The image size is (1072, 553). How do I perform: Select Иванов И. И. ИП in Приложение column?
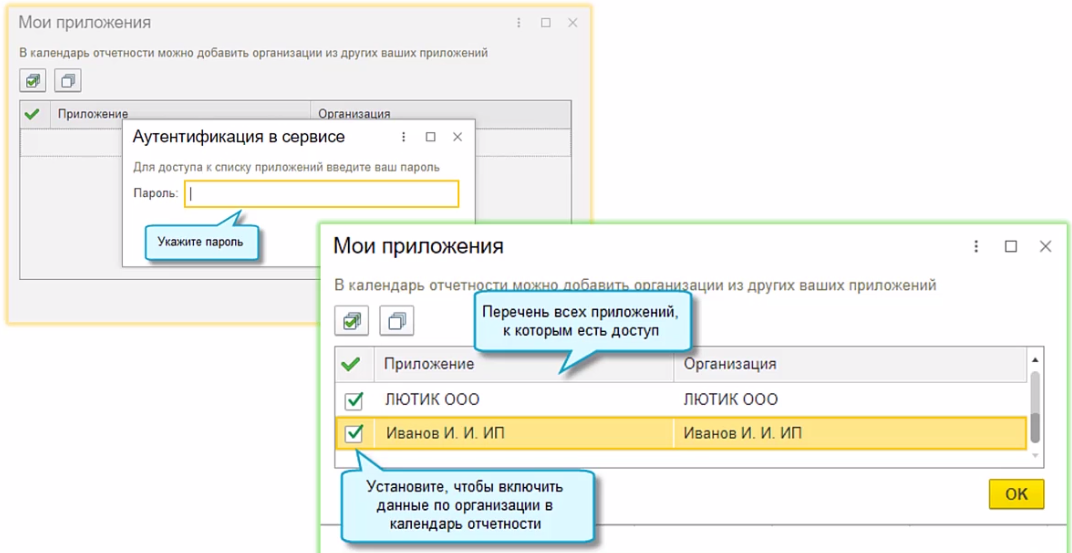click(x=524, y=433)
